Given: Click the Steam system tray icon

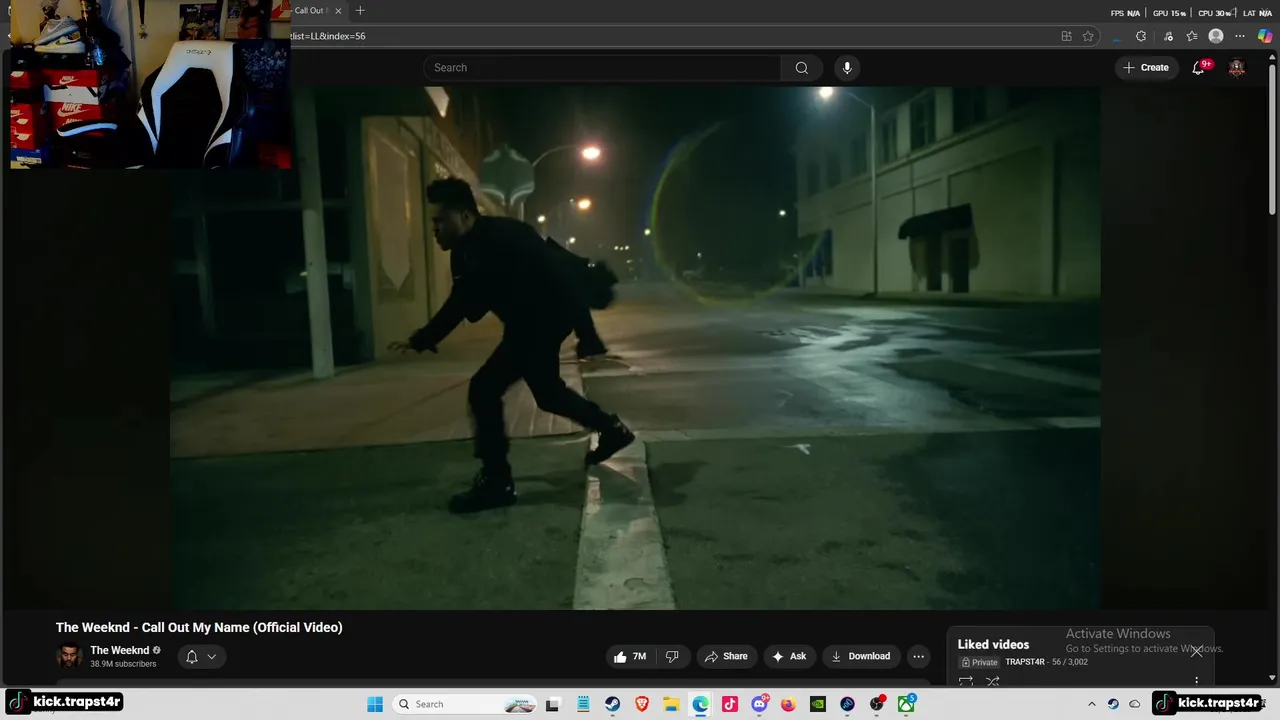Looking at the screenshot, I should click(1113, 704).
